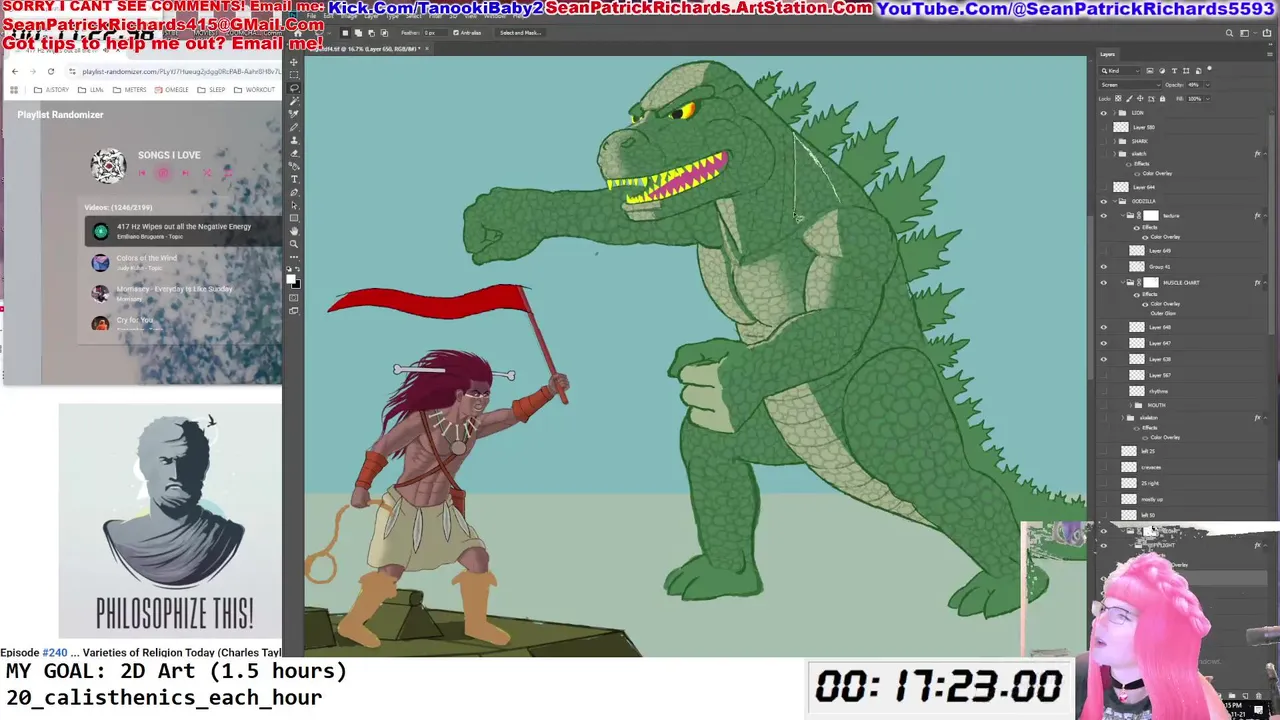Lock transparent pixels icon
Image resolution: width=1280 pixels, height=720 pixels.
pos(1118,98)
